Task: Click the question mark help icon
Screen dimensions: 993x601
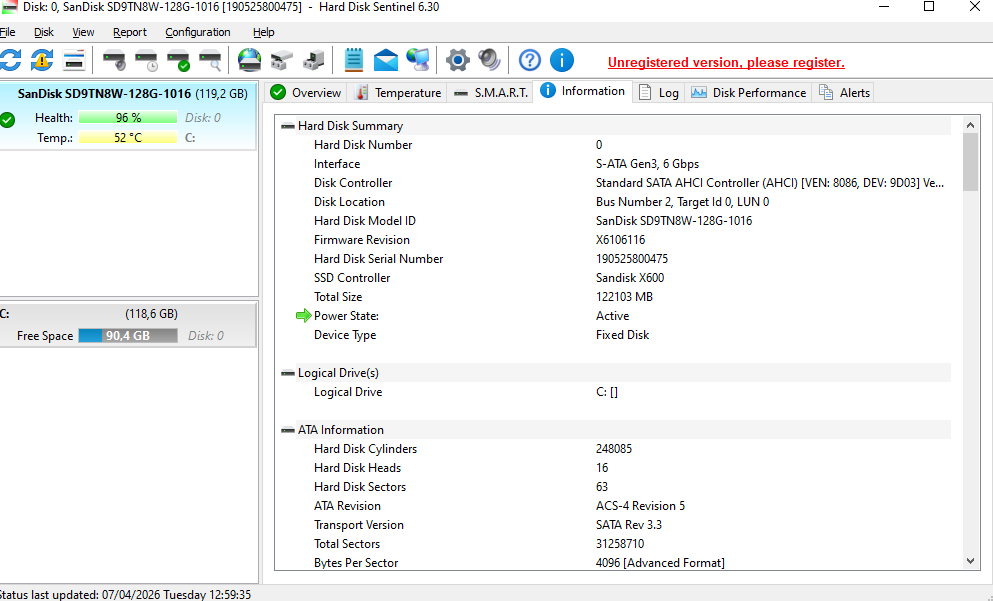Action: [530, 60]
